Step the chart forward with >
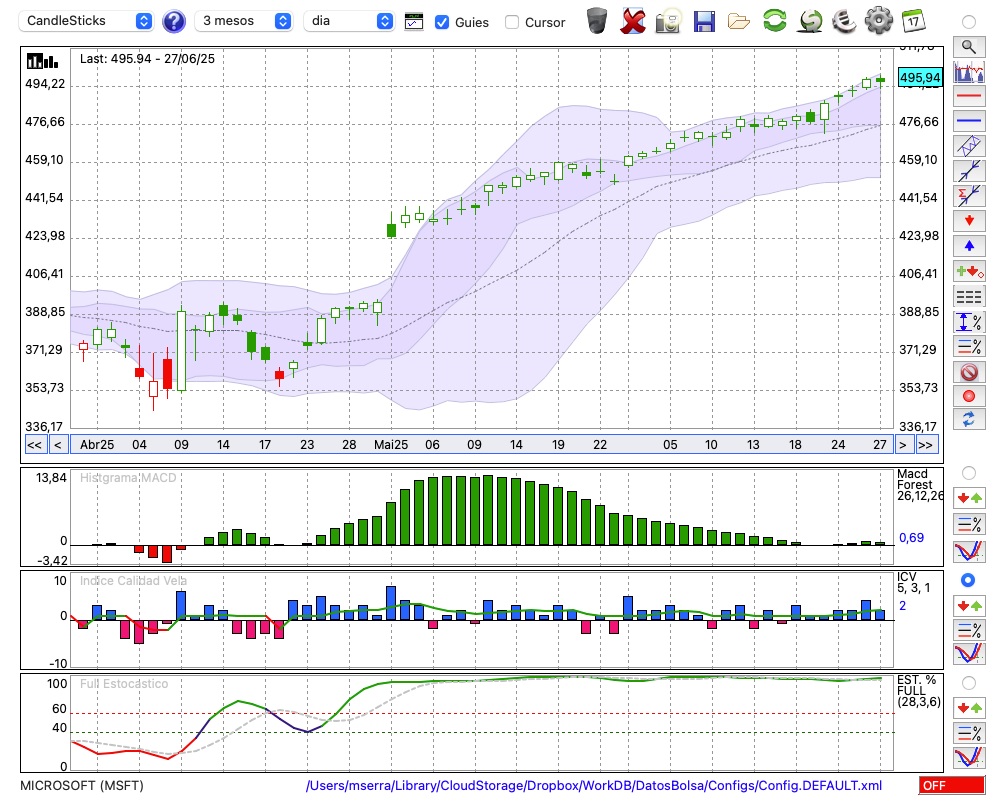1000x800 pixels. pyautogui.click(x=902, y=445)
